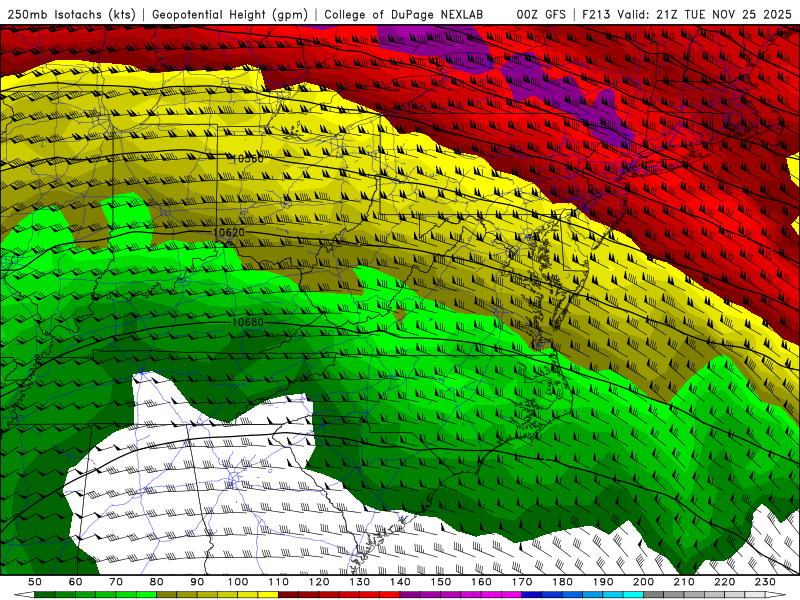Click the 10620 height contour label
The height and width of the screenshot is (600, 800).
pos(229,232)
